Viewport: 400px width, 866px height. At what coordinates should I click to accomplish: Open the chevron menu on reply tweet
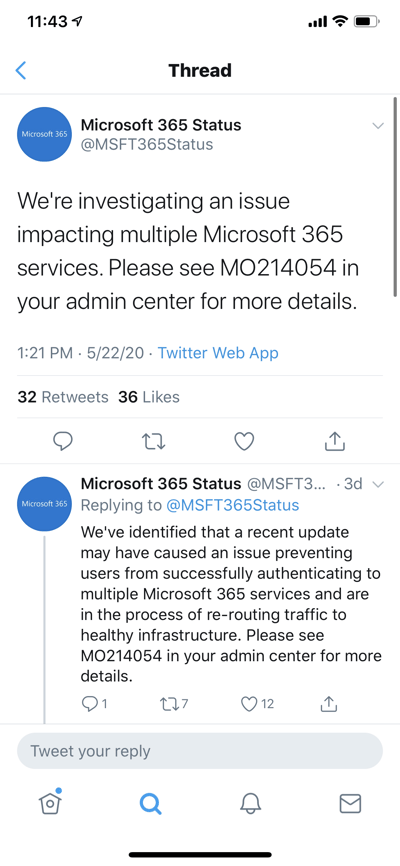[378, 485]
